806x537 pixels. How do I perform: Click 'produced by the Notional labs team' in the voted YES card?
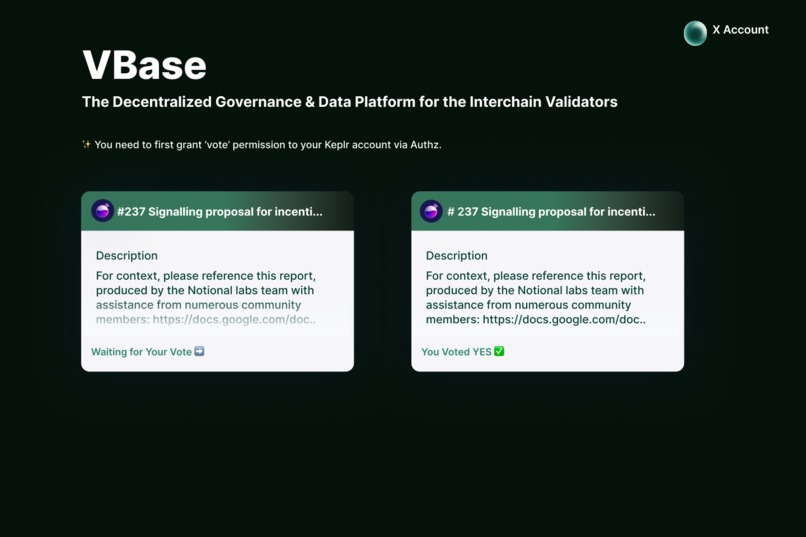pos(521,290)
